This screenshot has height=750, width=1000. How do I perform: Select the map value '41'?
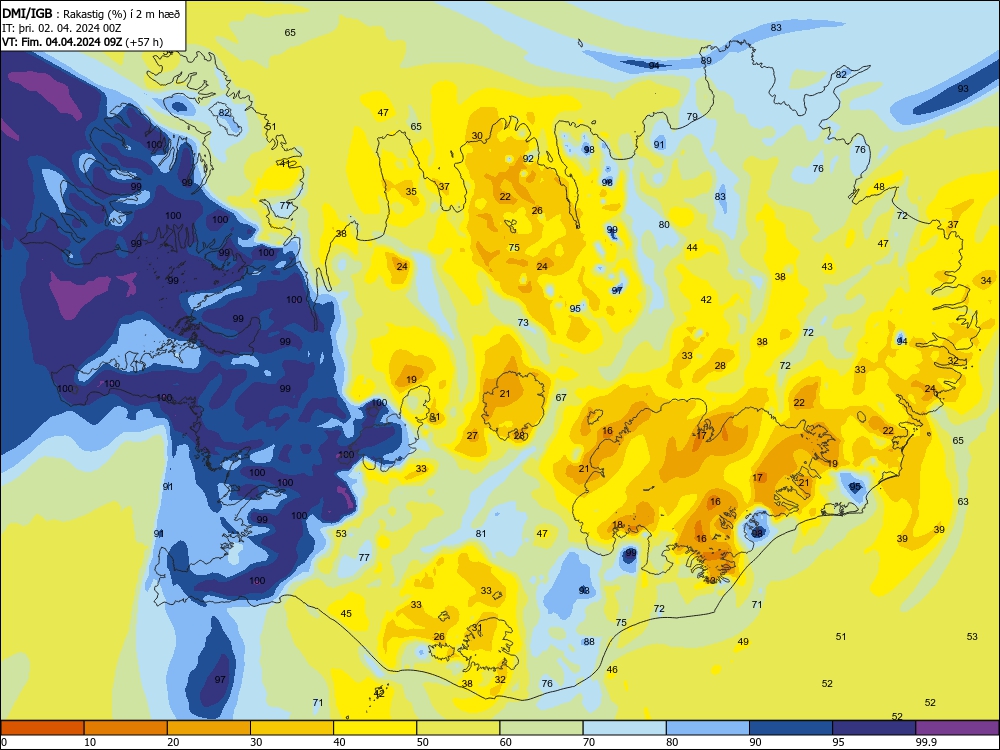(285, 163)
